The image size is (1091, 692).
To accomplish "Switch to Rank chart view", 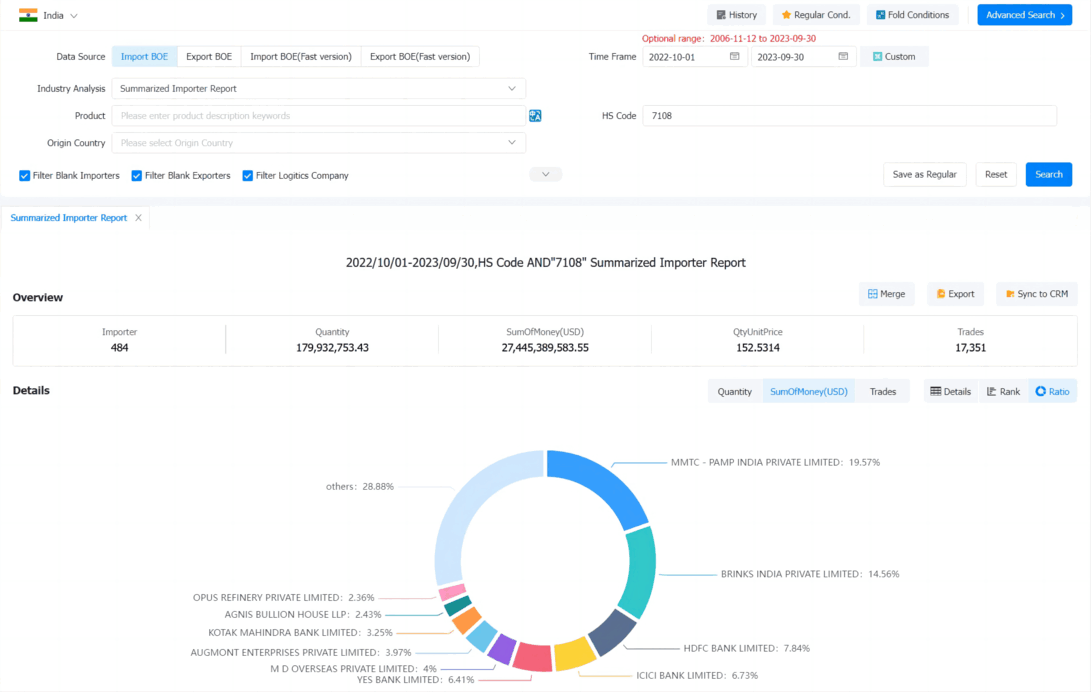I will pyautogui.click(x=1003, y=392).
